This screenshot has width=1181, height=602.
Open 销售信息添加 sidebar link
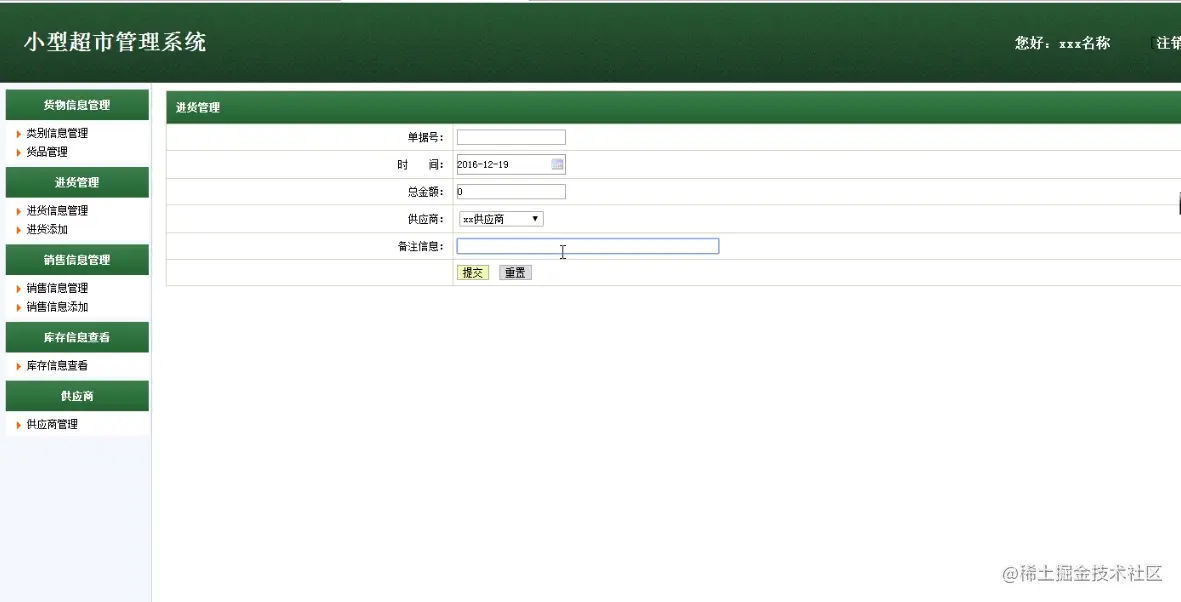[x=57, y=307]
